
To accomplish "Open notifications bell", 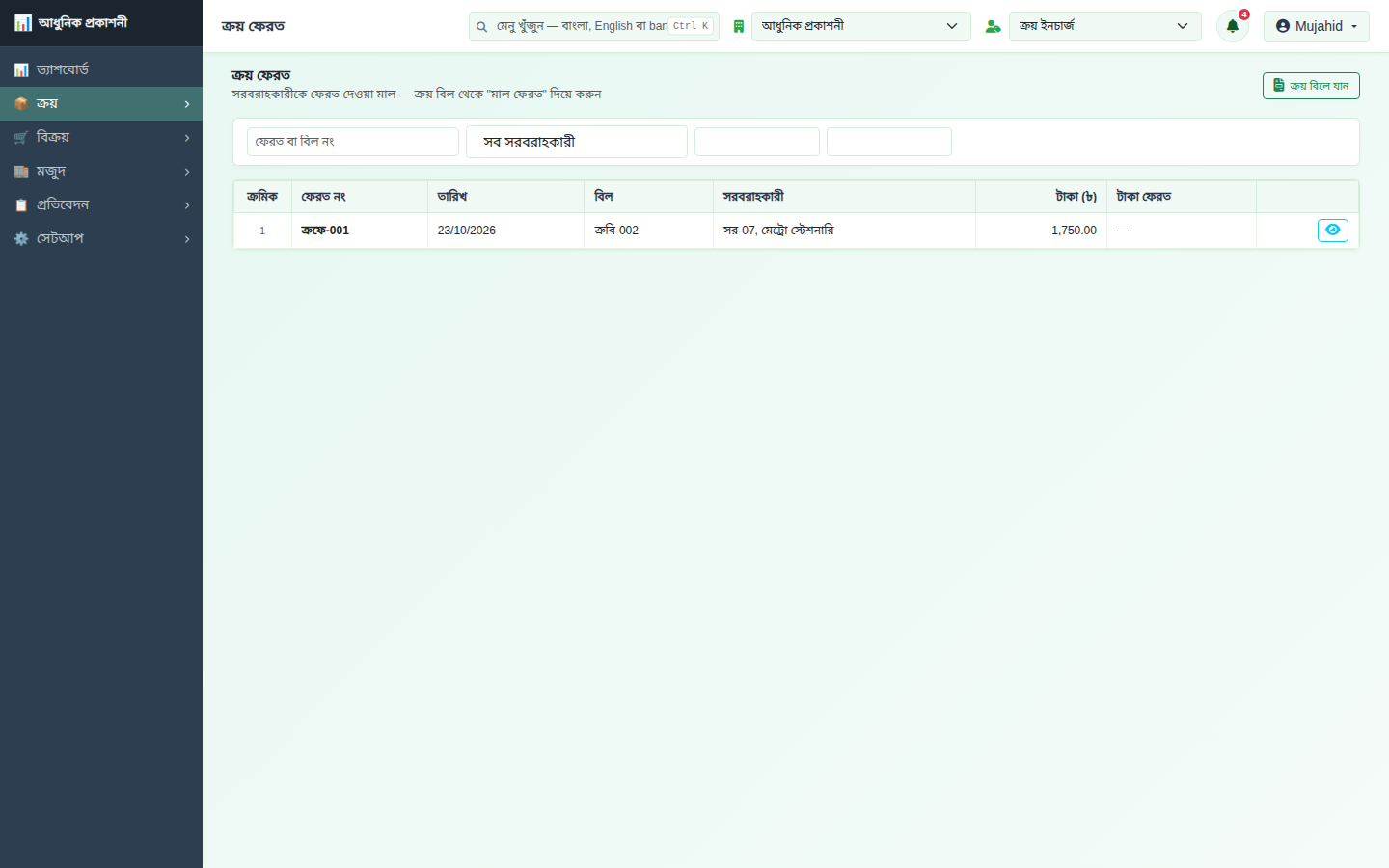I will (1233, 26).
